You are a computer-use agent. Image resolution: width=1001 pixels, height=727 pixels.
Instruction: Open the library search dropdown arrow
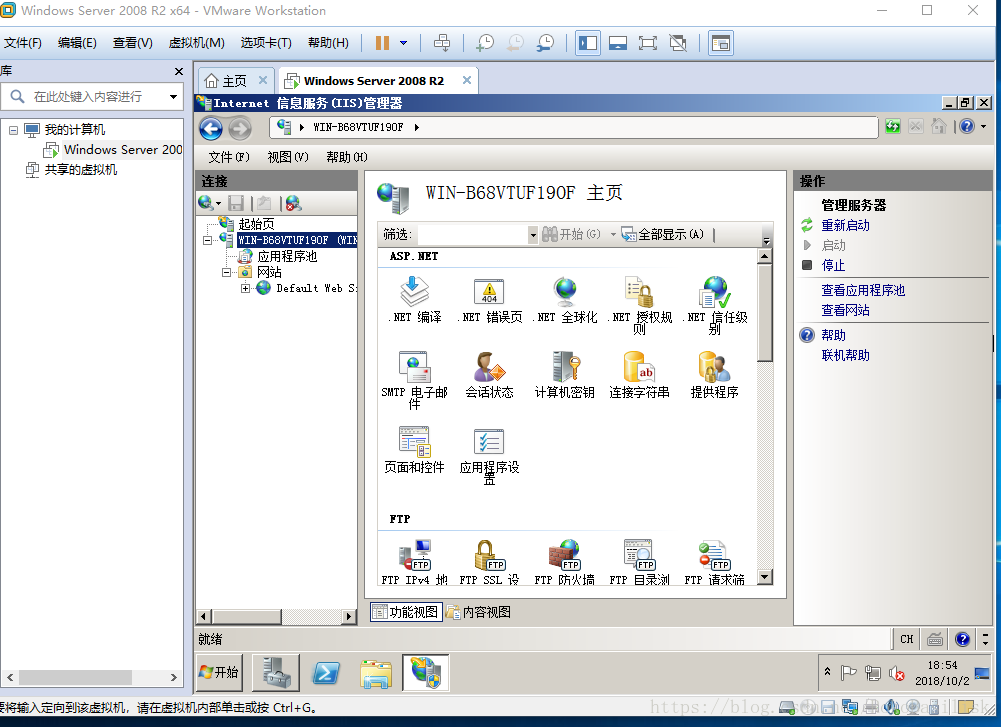point(173,96)
